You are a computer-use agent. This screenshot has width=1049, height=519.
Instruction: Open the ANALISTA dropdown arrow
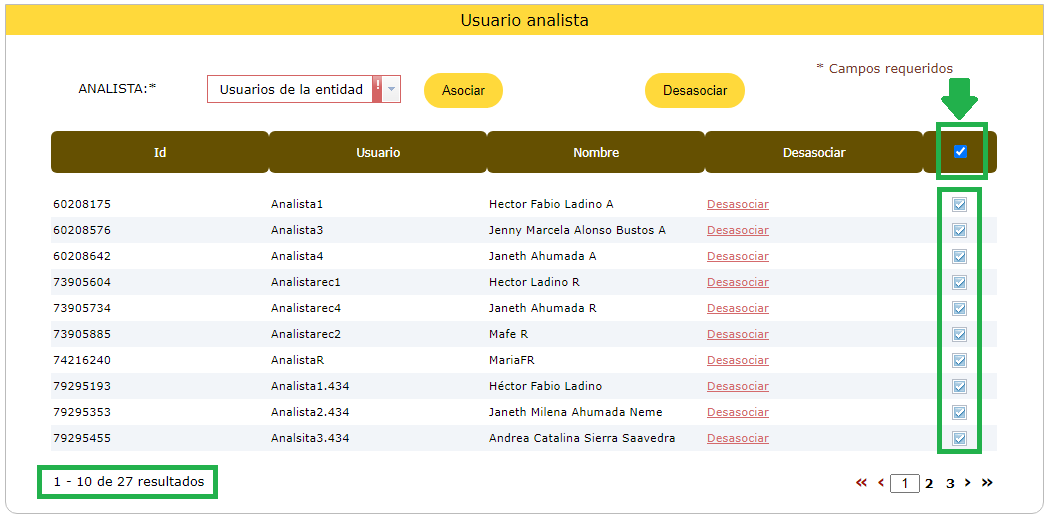click(x=392, y=89)
